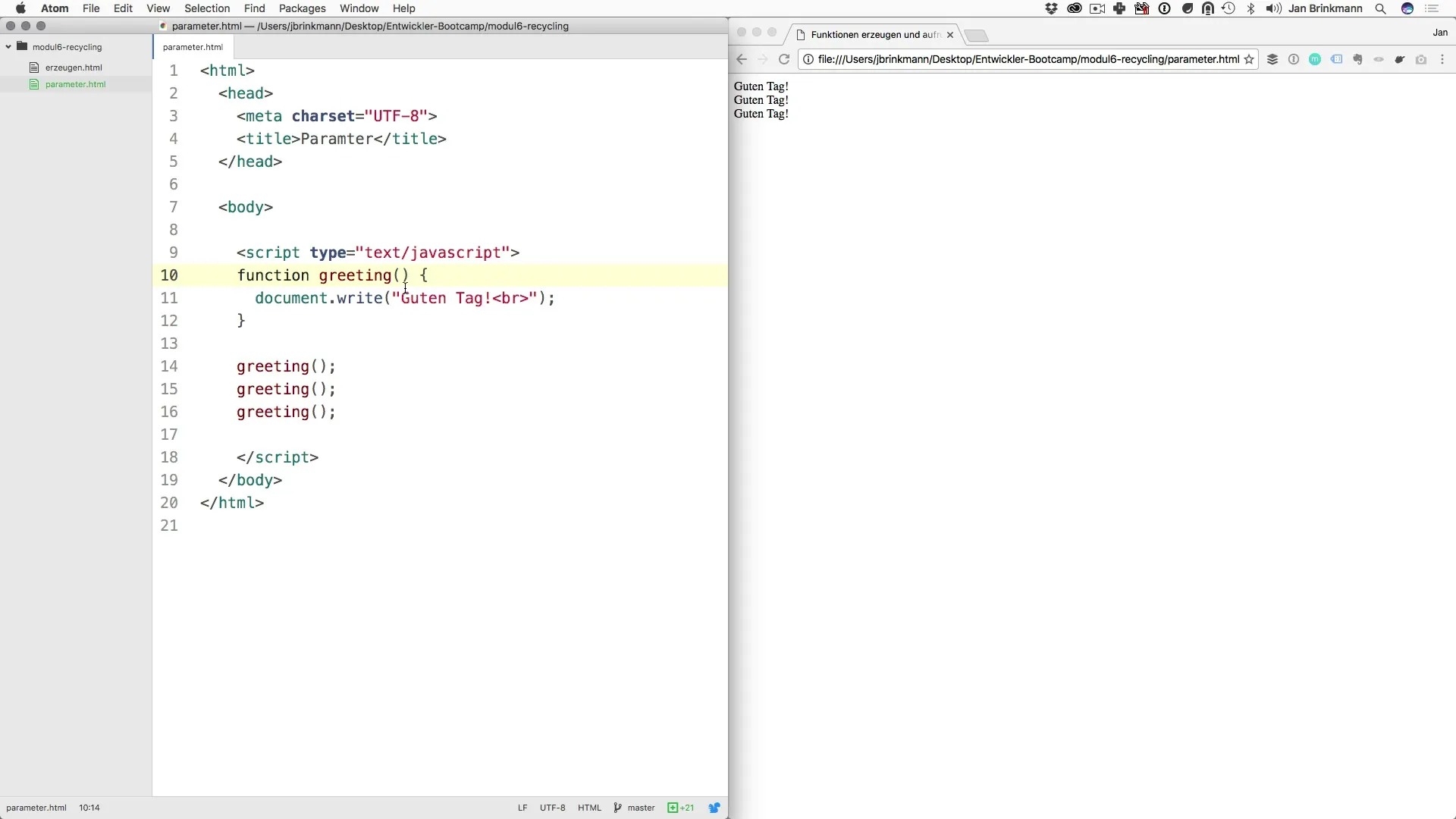Open Spotlight search
Viewport: 1456px width, 819px height.
(x=1381, y=8)
